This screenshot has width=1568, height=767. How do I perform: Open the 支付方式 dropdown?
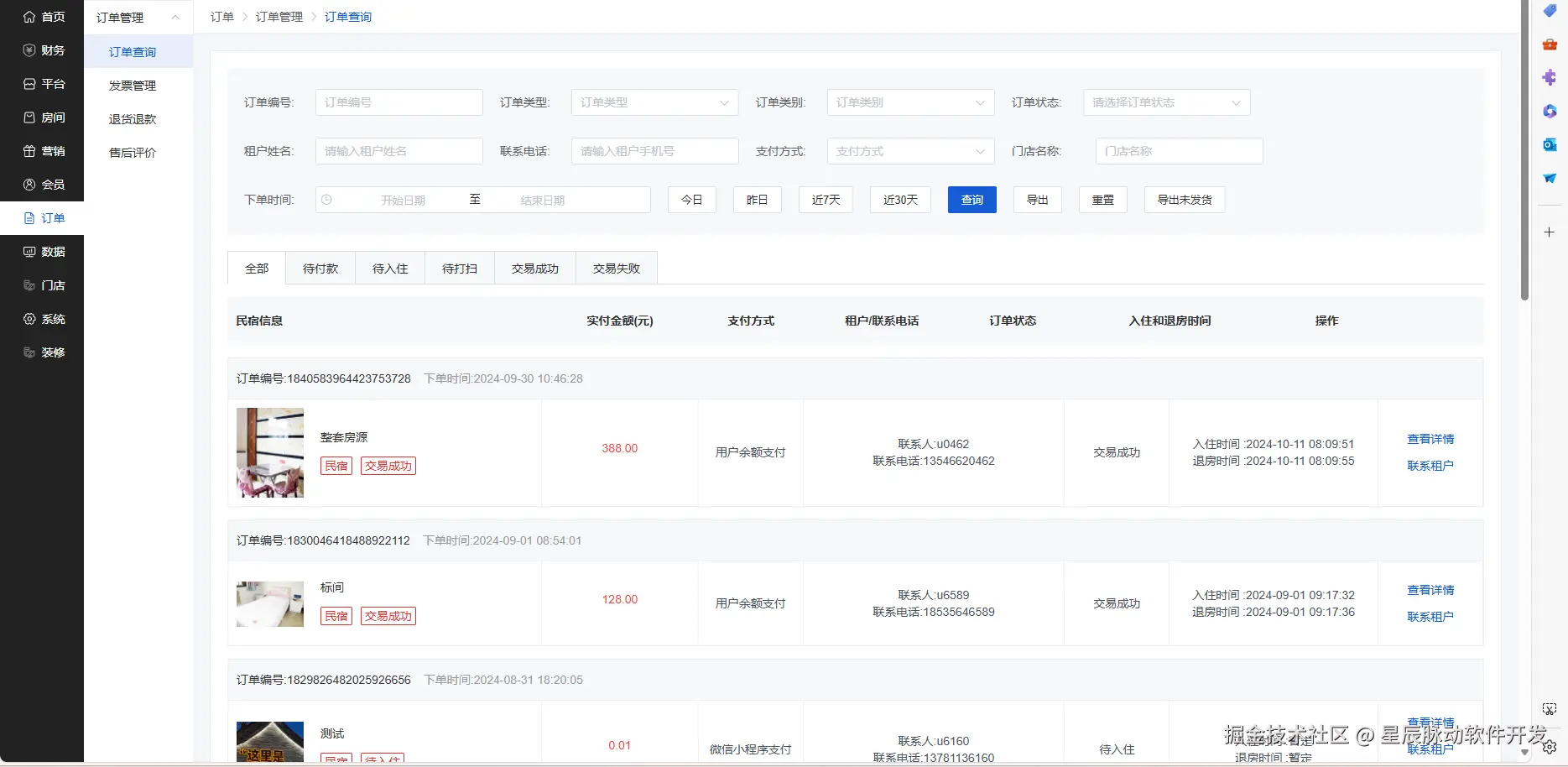[911, 151]
